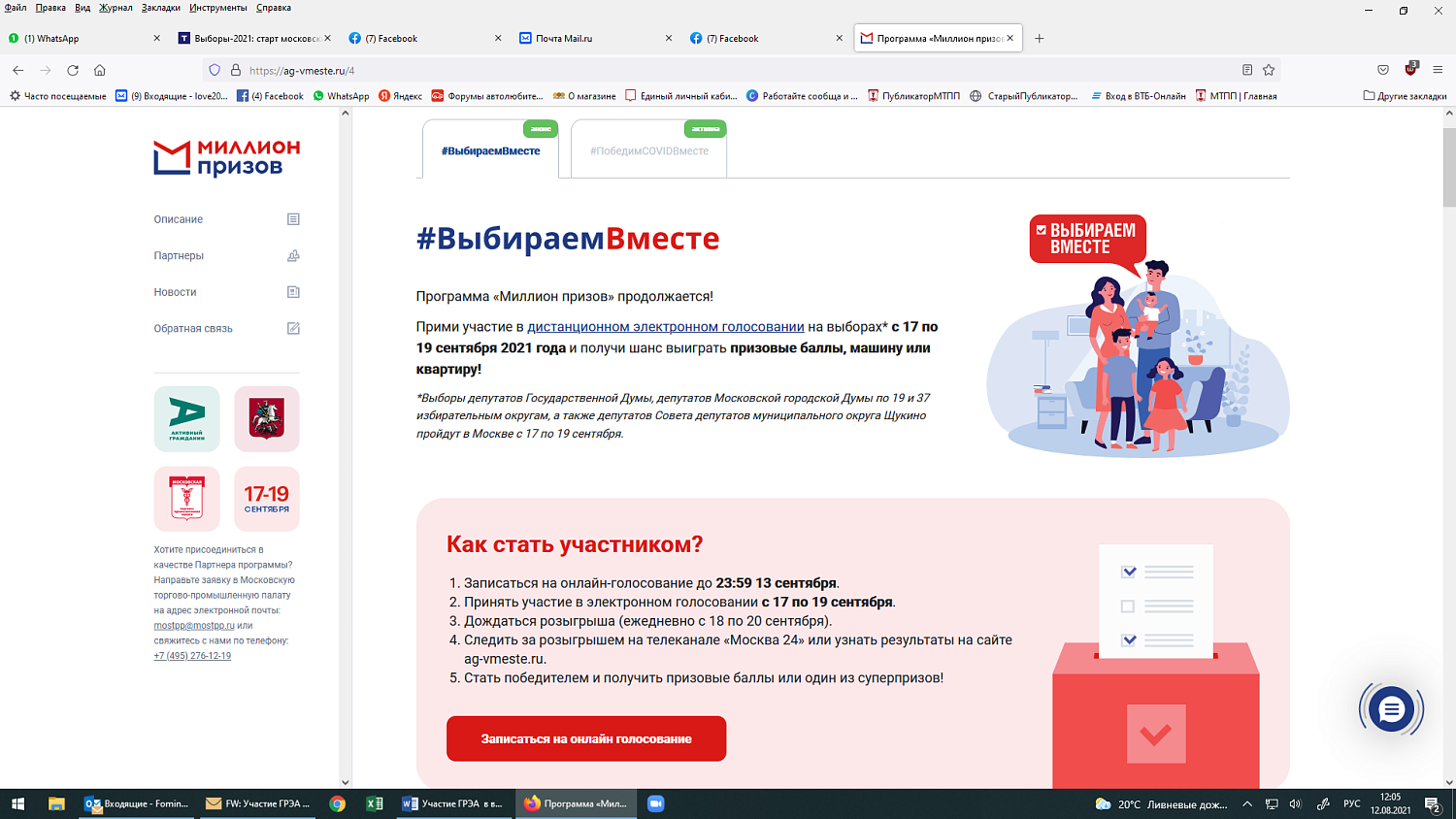Viewport: 1456px width, 819px height.
Task: Toggle the bookmark star in address bar
Action: [x=1269, y=70]
